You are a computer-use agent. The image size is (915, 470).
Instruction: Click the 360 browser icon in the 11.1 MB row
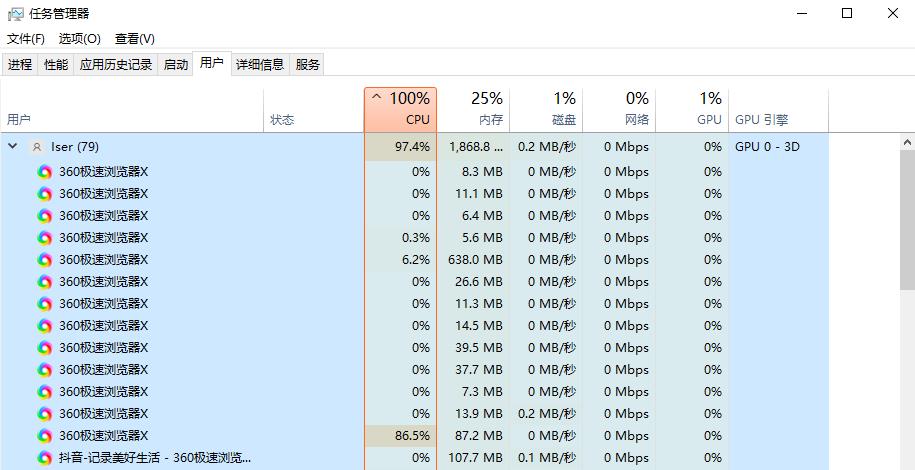pos(44,194)
